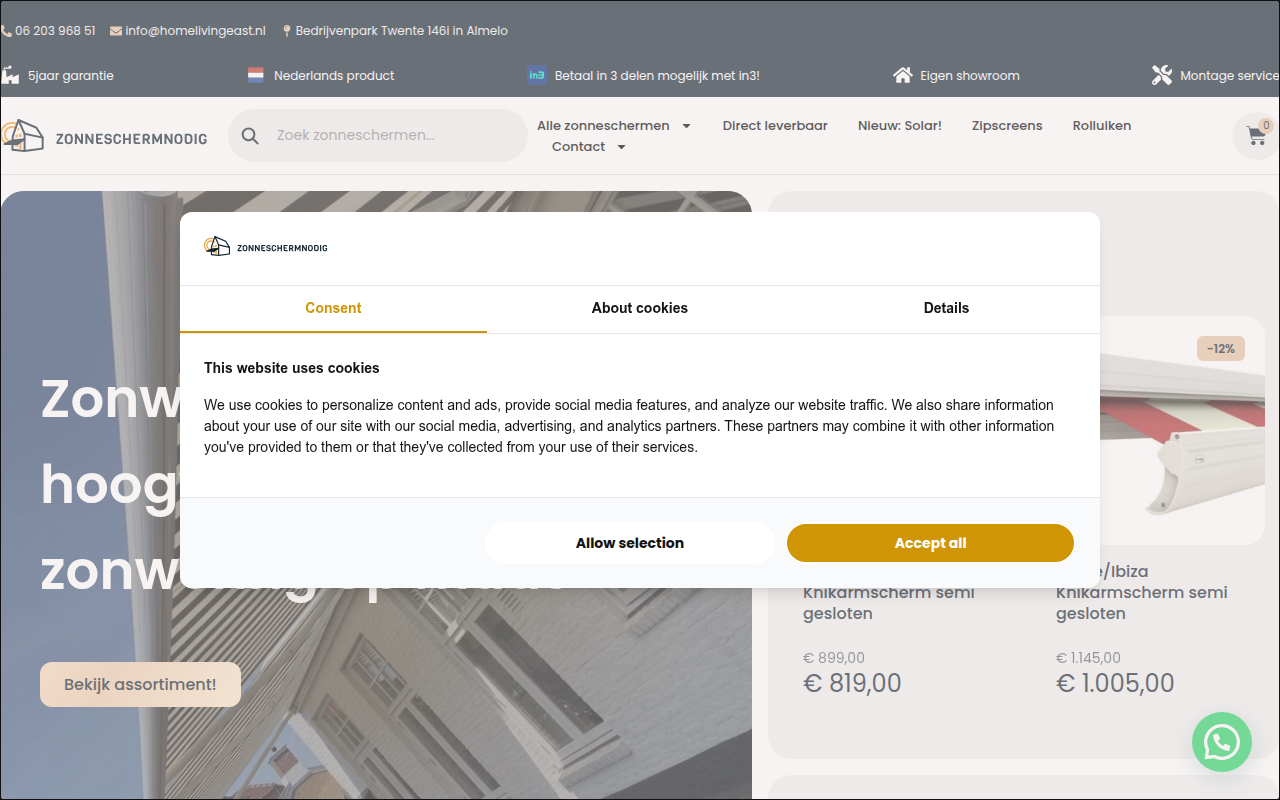Click the 06 203 968 51 phone number
The image size is (1280, 800).
(x=55, y=31)
